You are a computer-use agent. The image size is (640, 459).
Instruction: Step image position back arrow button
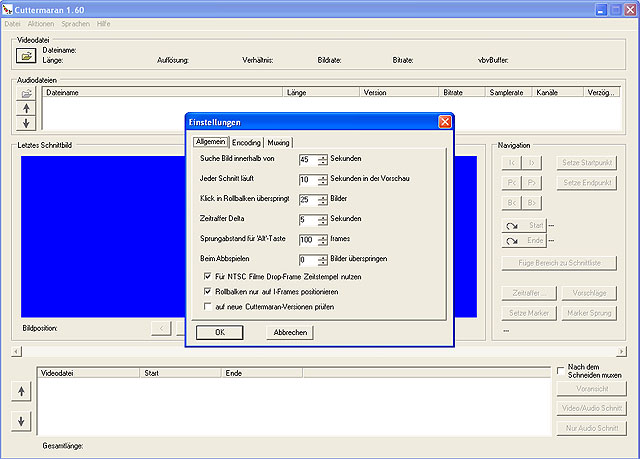(161, 328)
